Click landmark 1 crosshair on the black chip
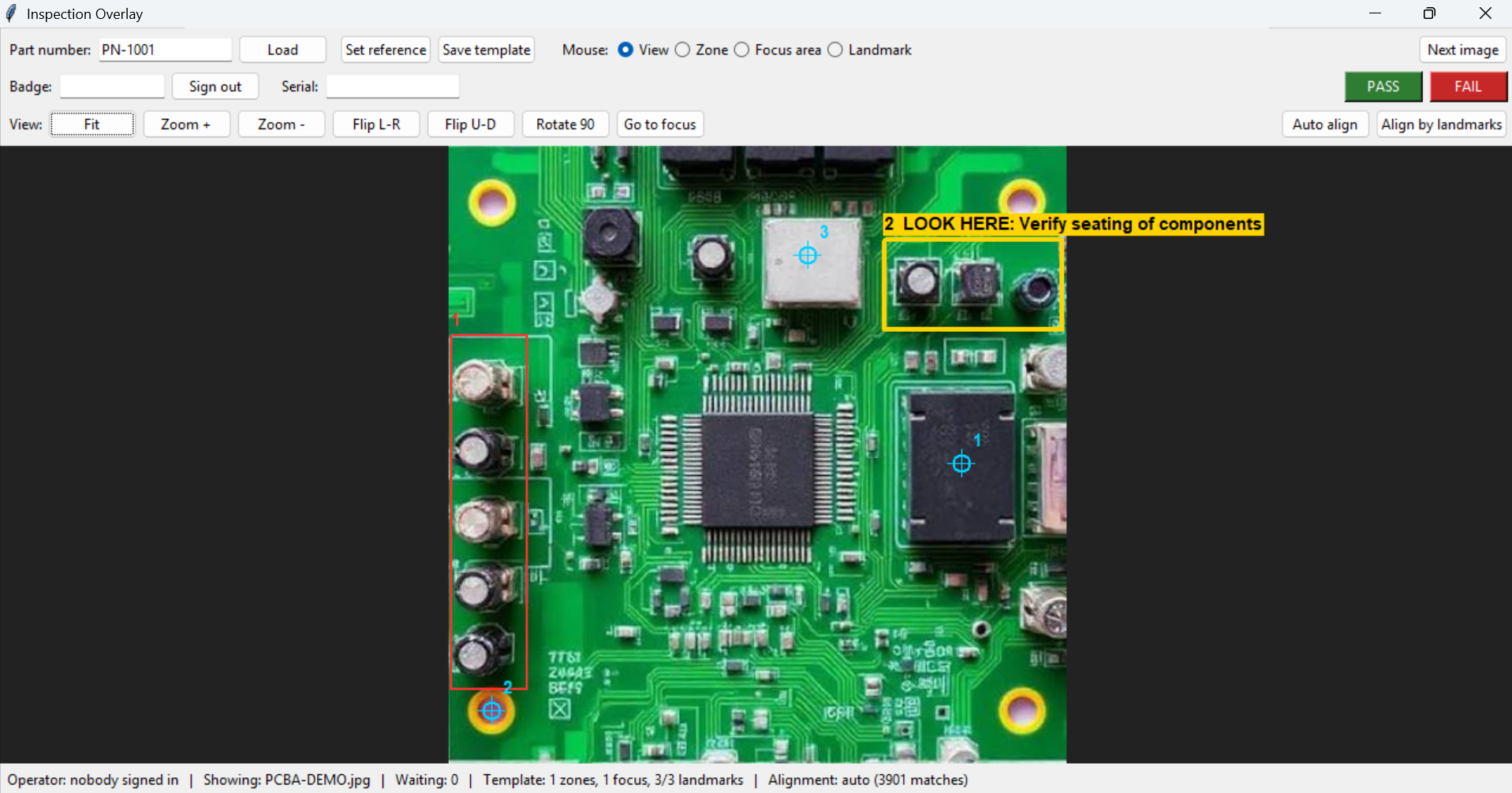 pos(961,464)
